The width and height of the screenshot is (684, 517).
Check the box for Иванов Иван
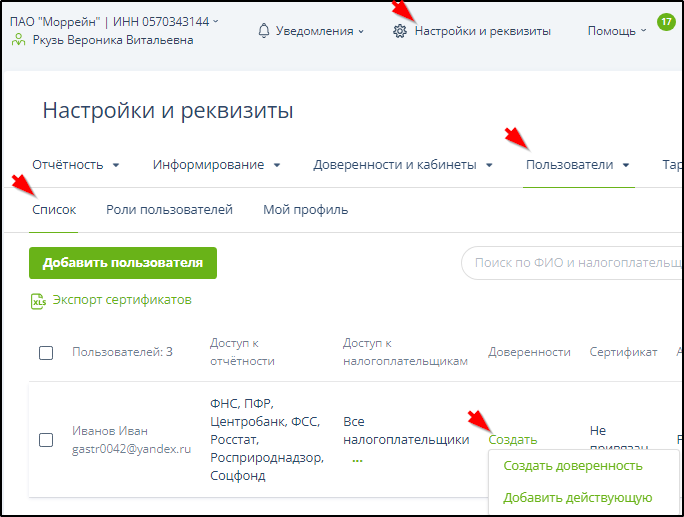click(46, 439)
